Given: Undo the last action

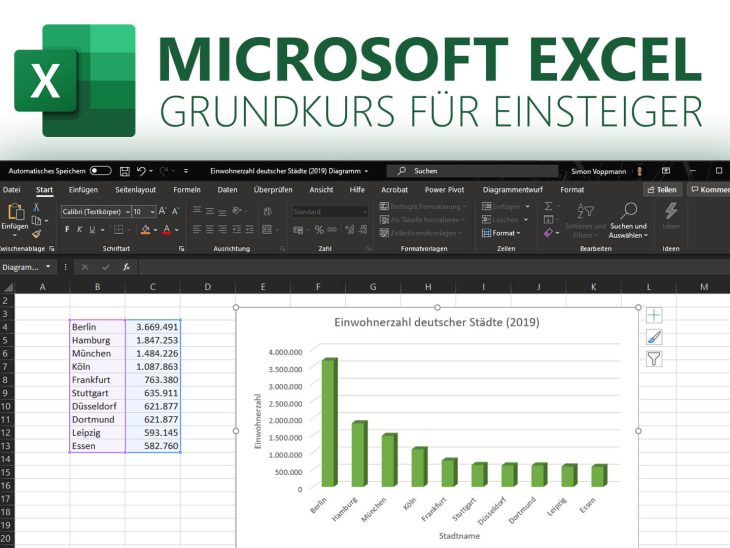Looking at the screenshot, I should [x=142, y=171].
